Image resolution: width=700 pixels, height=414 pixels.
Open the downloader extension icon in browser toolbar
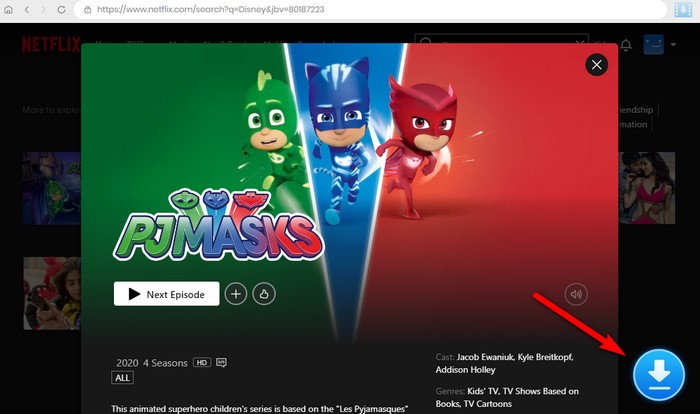tap(683, 9)
